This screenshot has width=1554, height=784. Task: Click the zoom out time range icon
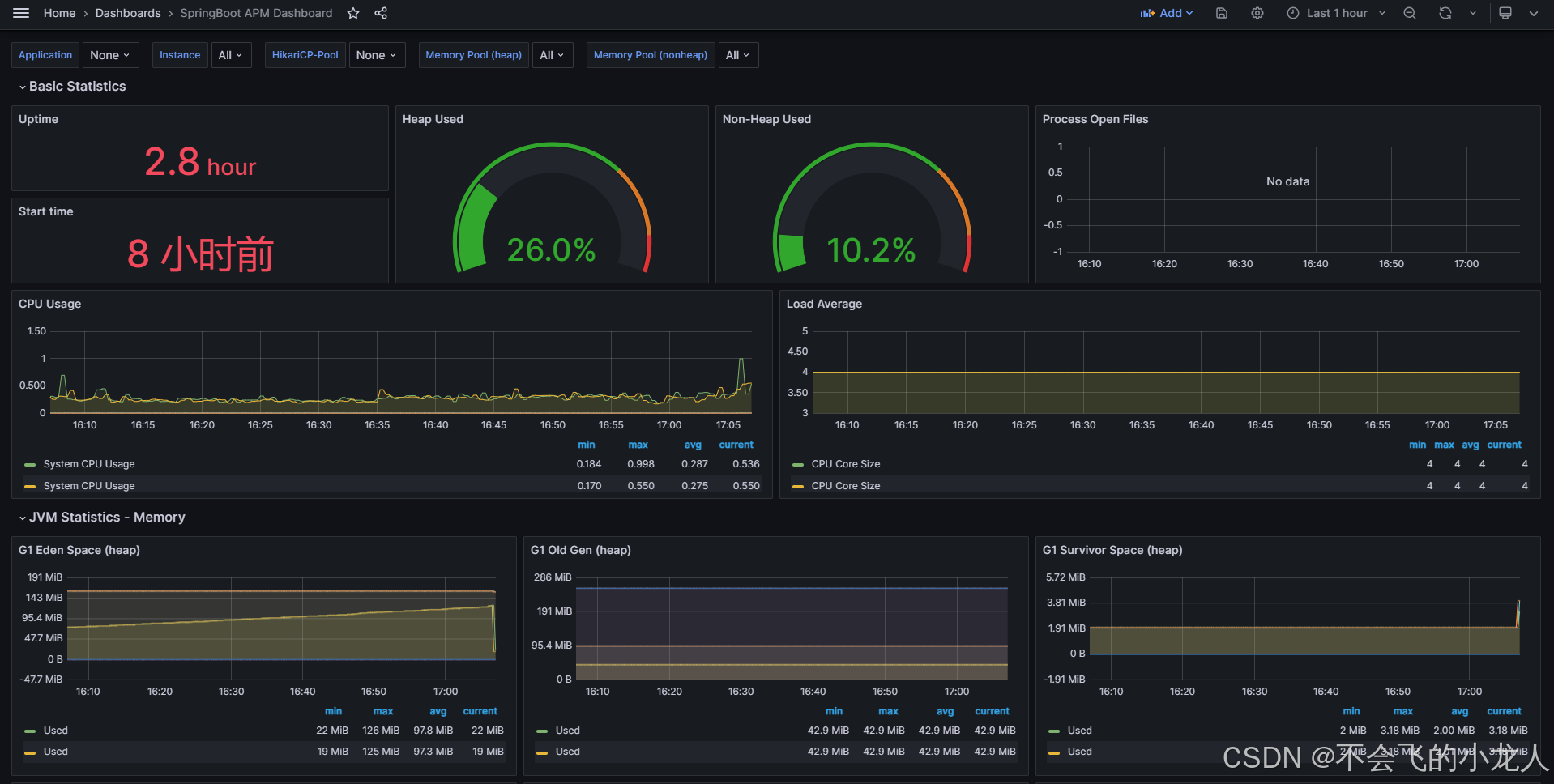1410,13
